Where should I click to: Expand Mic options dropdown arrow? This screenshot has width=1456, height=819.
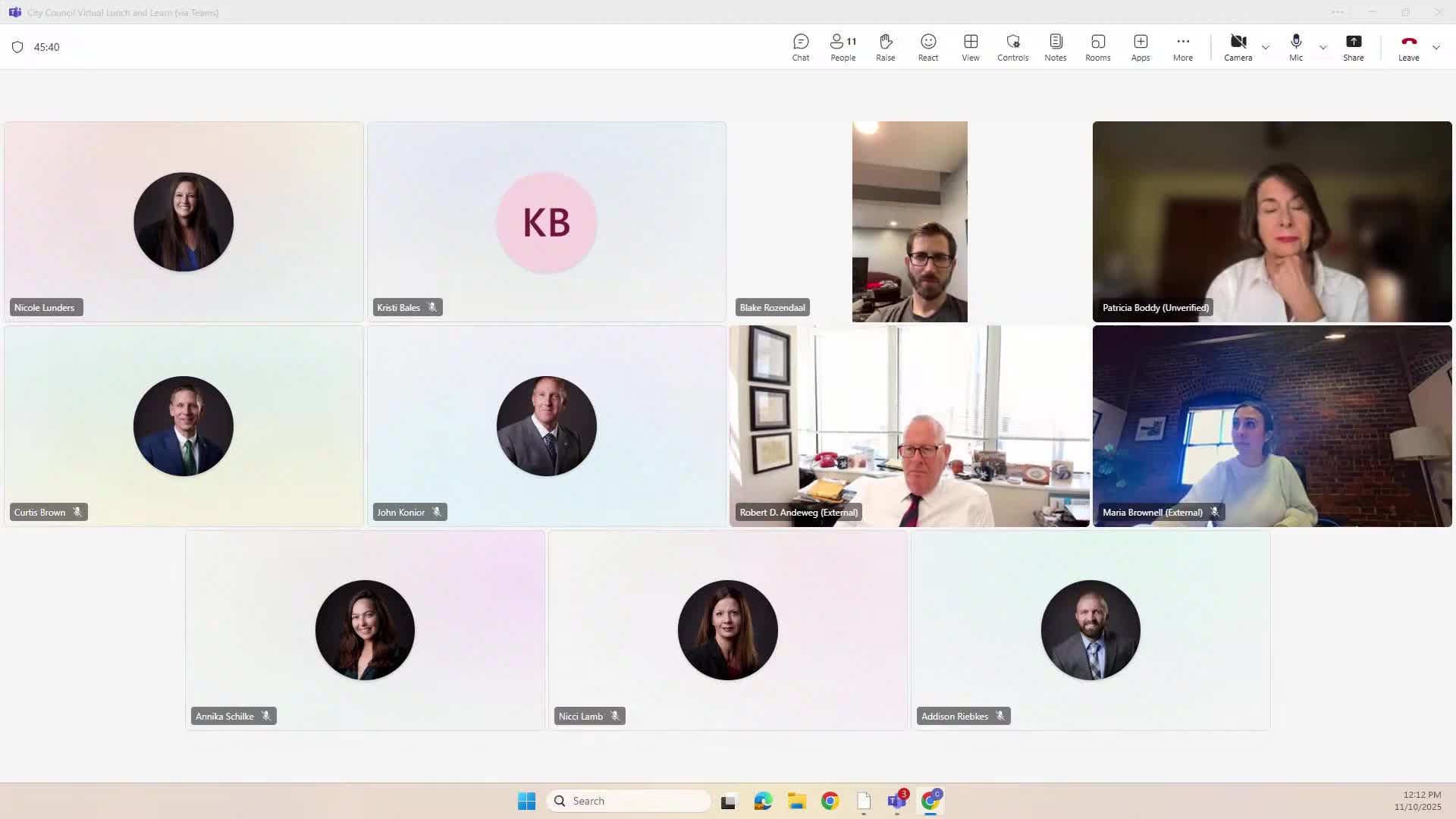[x=1323, y=48]
